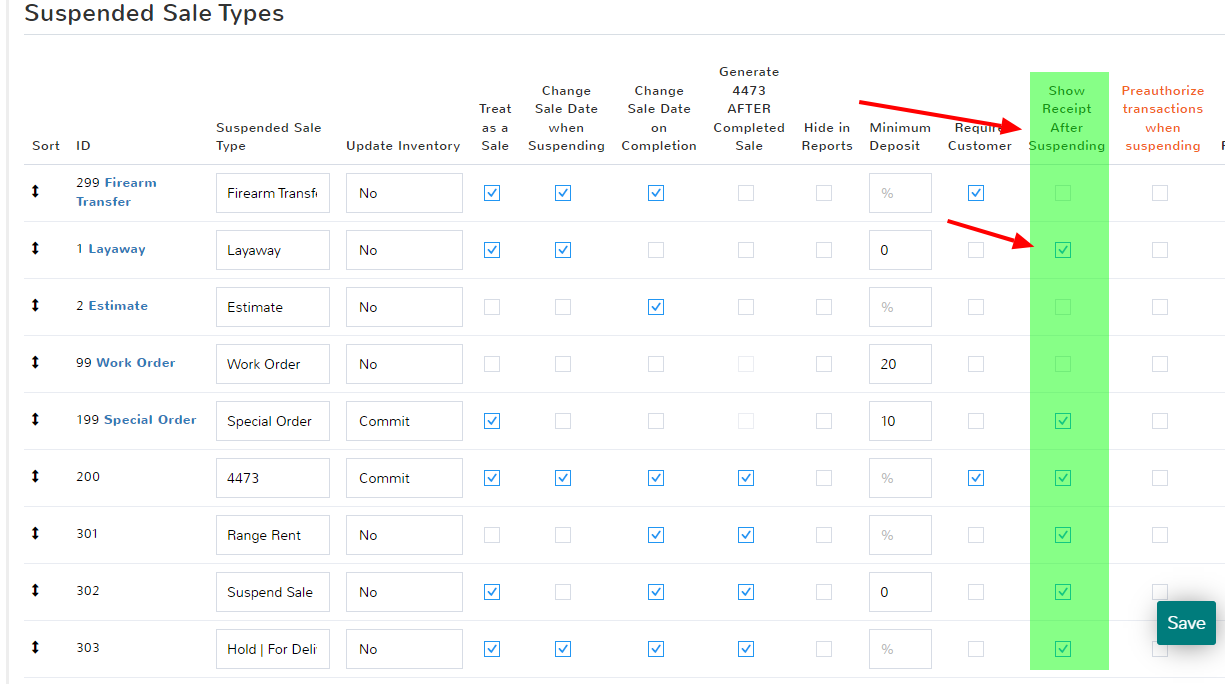Click the Update Inventory column header
Viewport: 1225px width, 684px height.
click(403, 146)
